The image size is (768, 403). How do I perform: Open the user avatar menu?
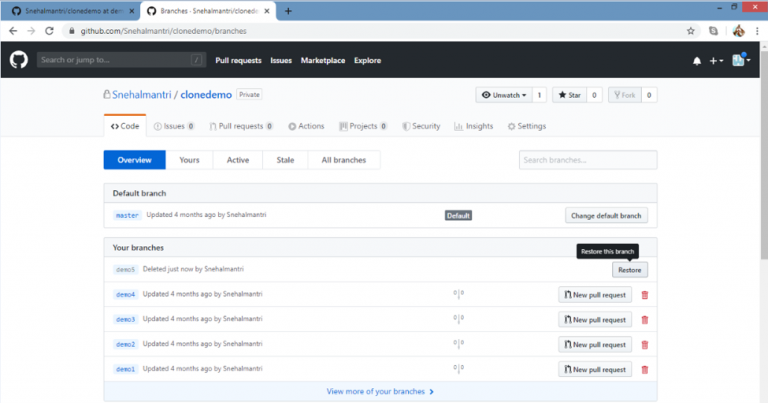pyautogui.click(x=740, y=61)
